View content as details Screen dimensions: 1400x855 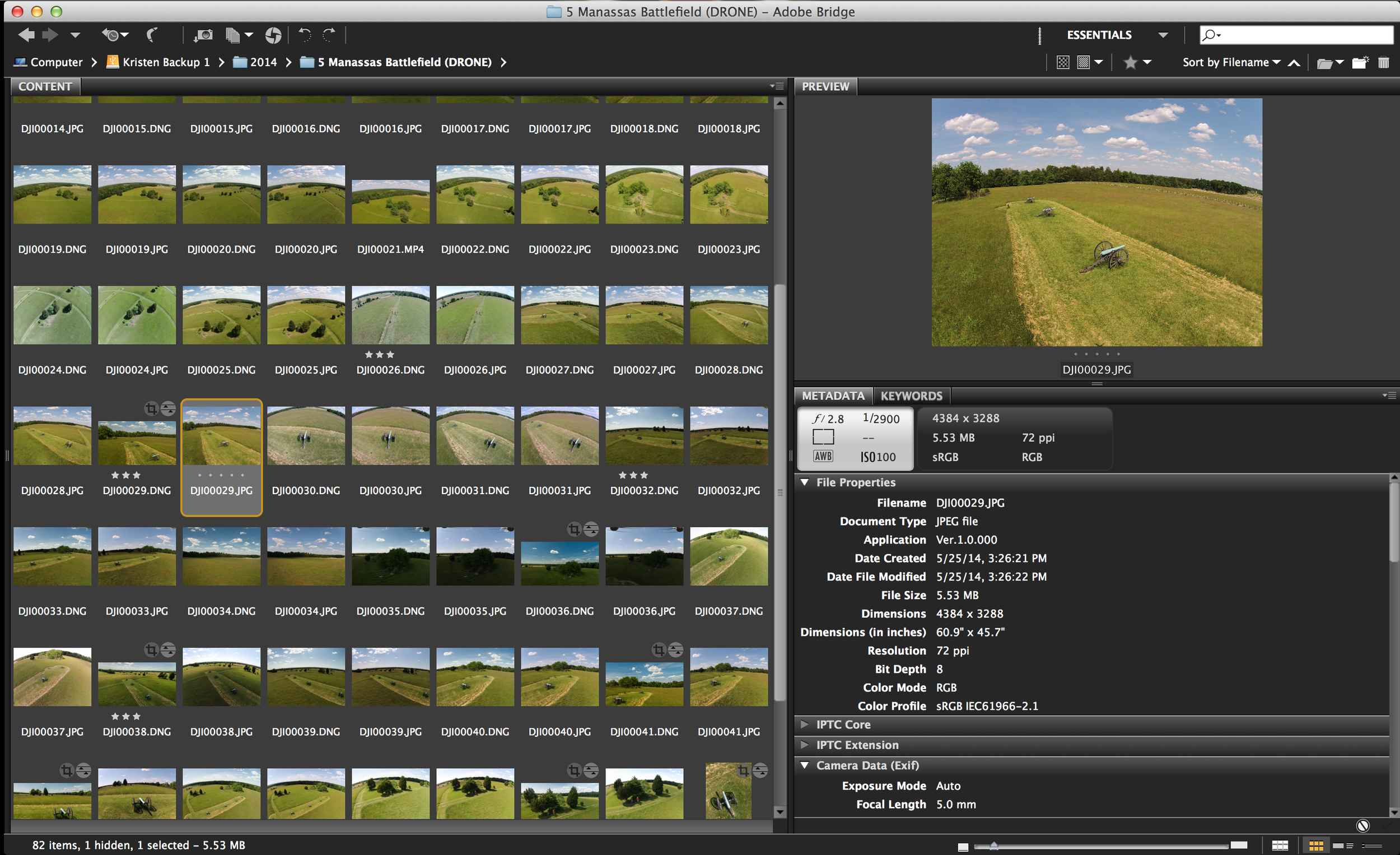click(1343, 846)
